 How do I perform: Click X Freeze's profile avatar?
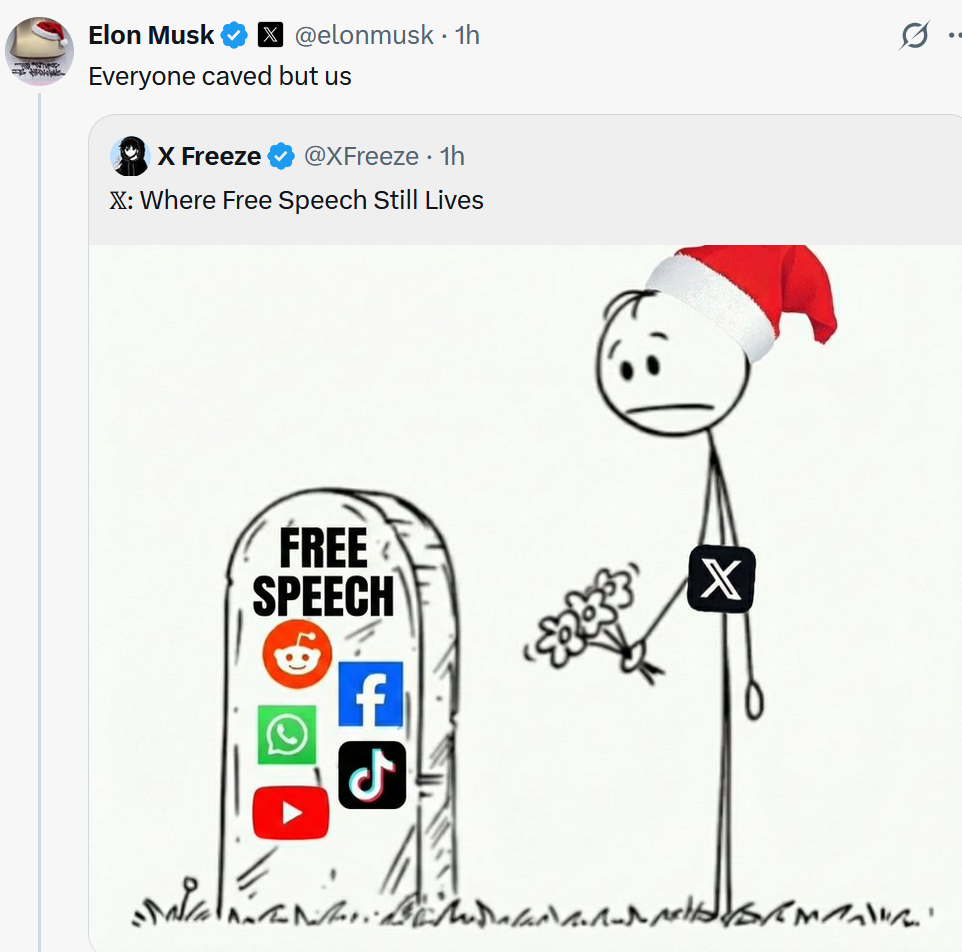click(x=130, y=156)
